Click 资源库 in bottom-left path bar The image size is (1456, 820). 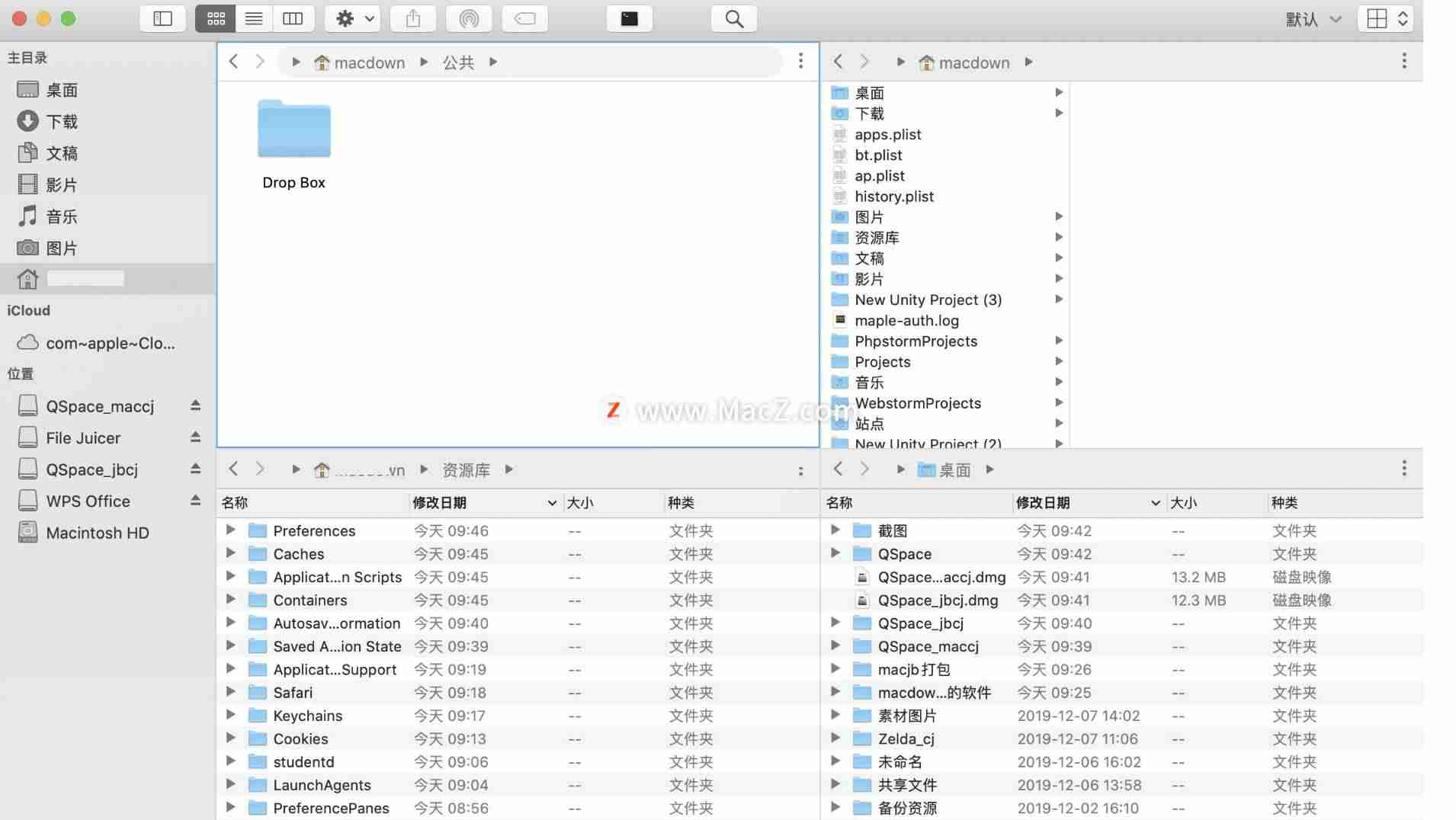click(467, 470)
